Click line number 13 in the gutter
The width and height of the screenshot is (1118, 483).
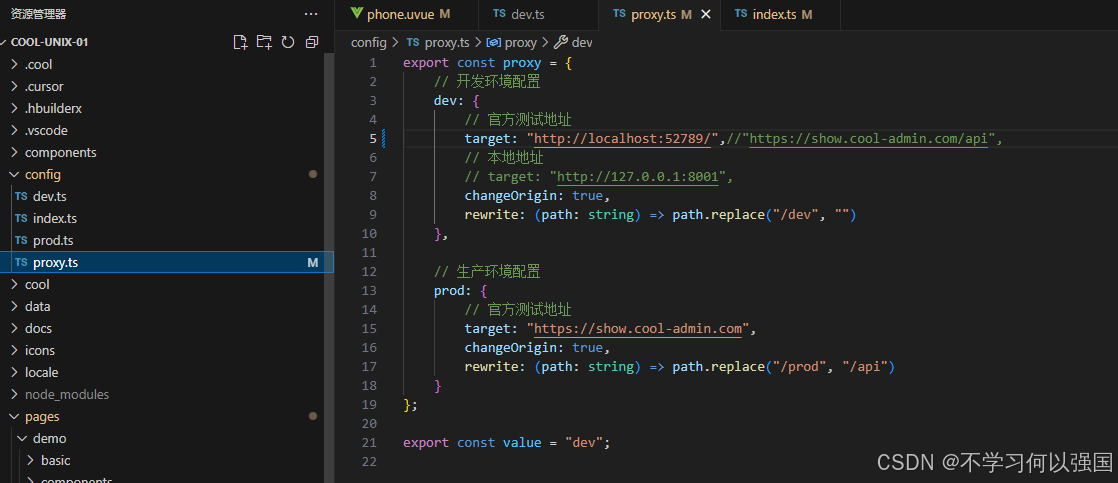(369, 290)
